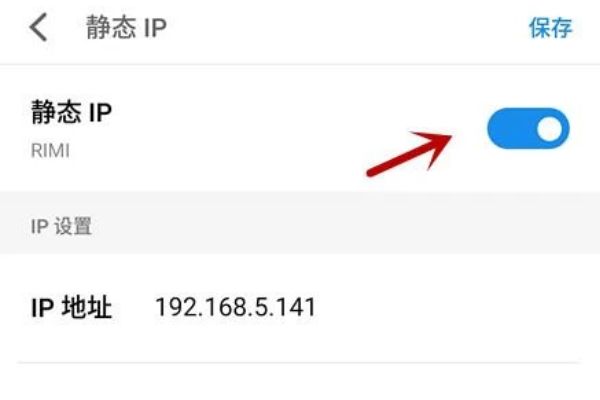Select the 静态 IP row label
The width and height of the screenshot is (600, 400).
coord(71,112)
